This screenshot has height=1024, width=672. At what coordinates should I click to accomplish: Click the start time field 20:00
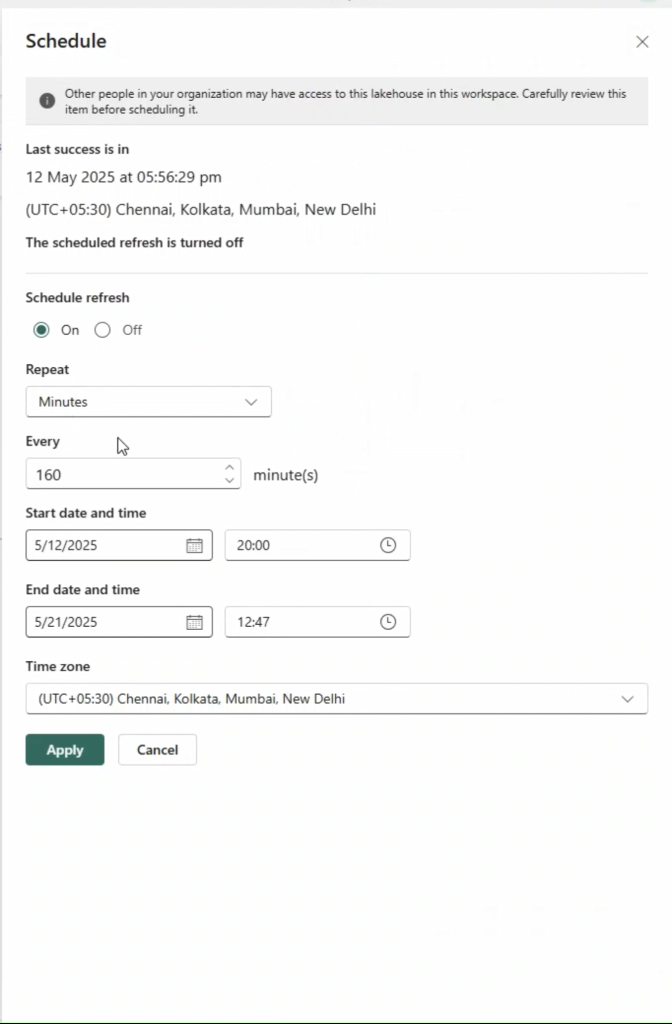pos(317,545)
